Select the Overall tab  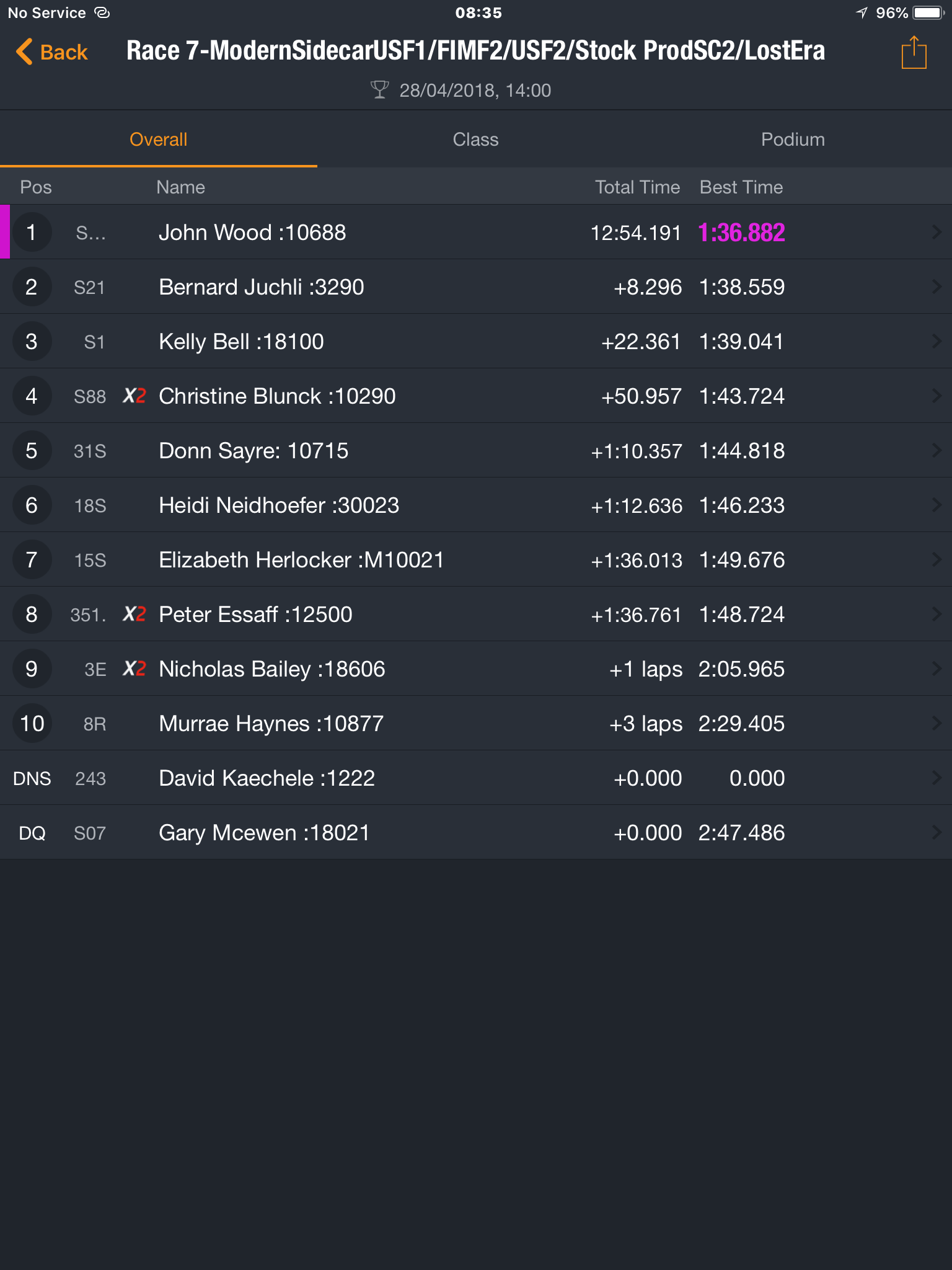pos(159,140)
